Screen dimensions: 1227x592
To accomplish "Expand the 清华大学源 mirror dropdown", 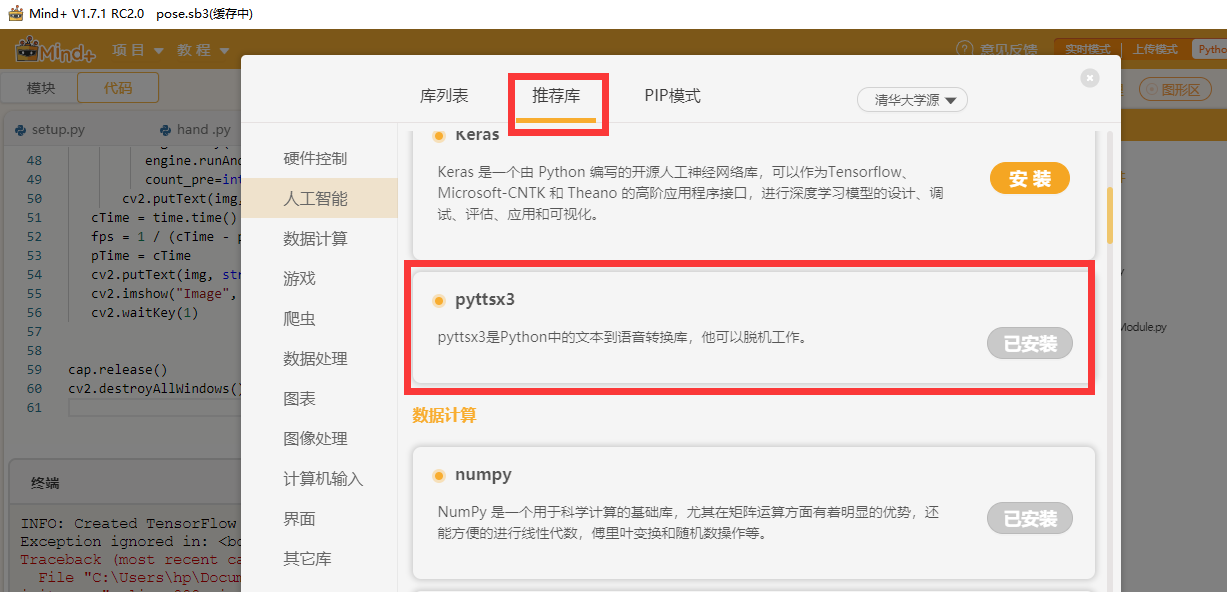I will [x=912, y=100].
